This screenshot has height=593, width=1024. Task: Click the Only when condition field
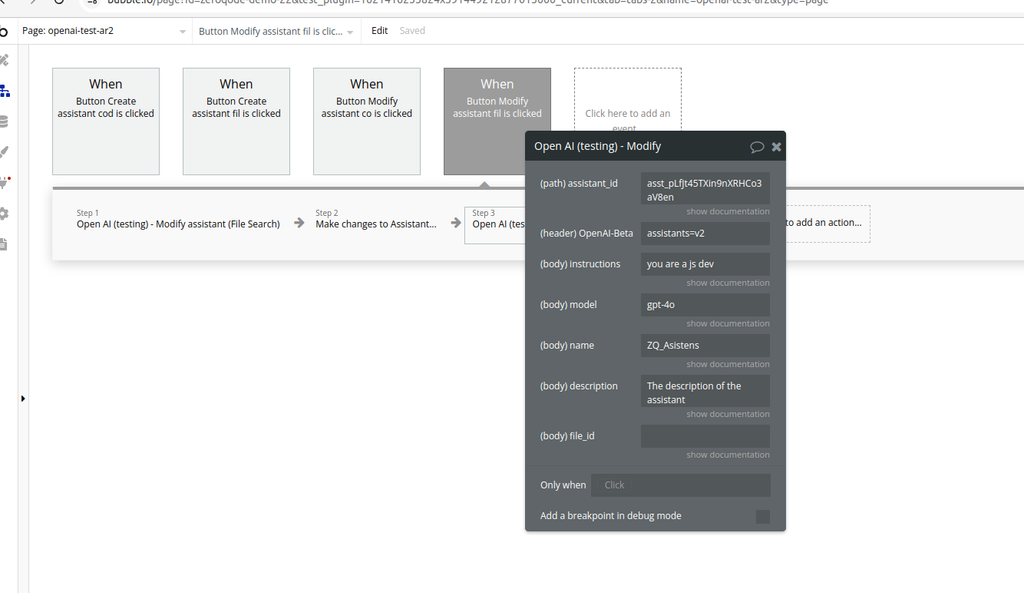tap(680, 485)
